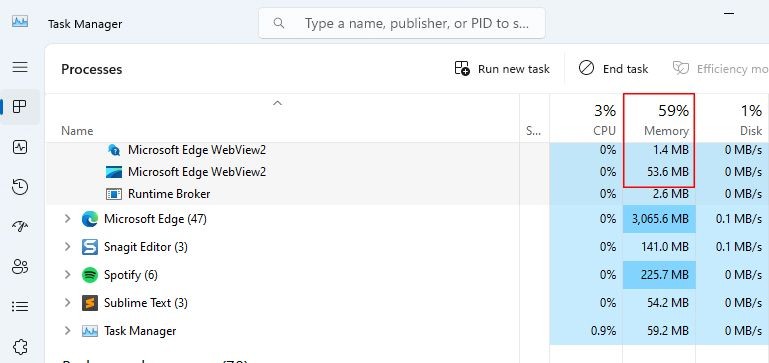Click the Runtime Broker process icon
The height and width of the screenshot is (363, 769).
pos(114,194)
